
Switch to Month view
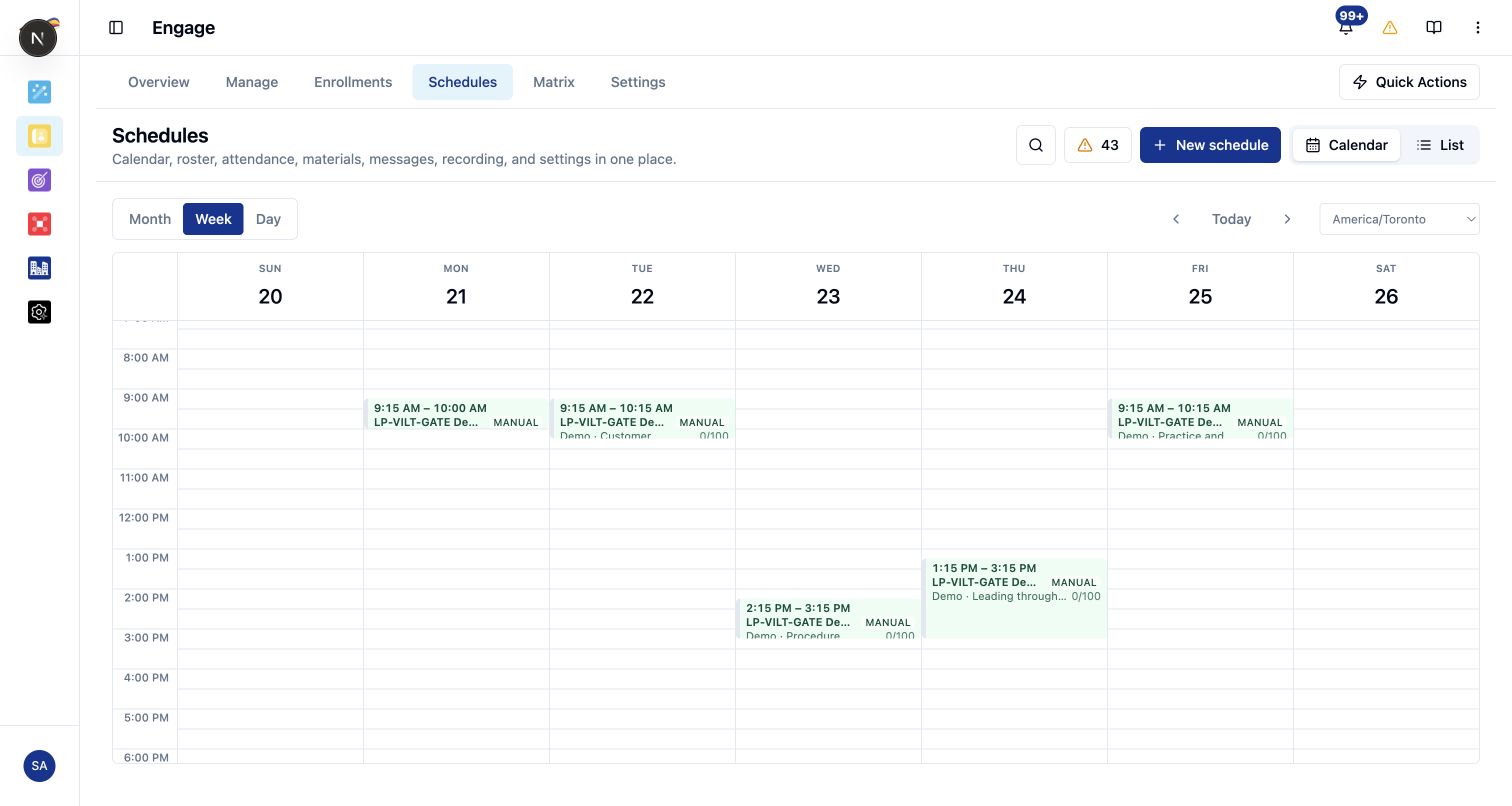point(150,219)
